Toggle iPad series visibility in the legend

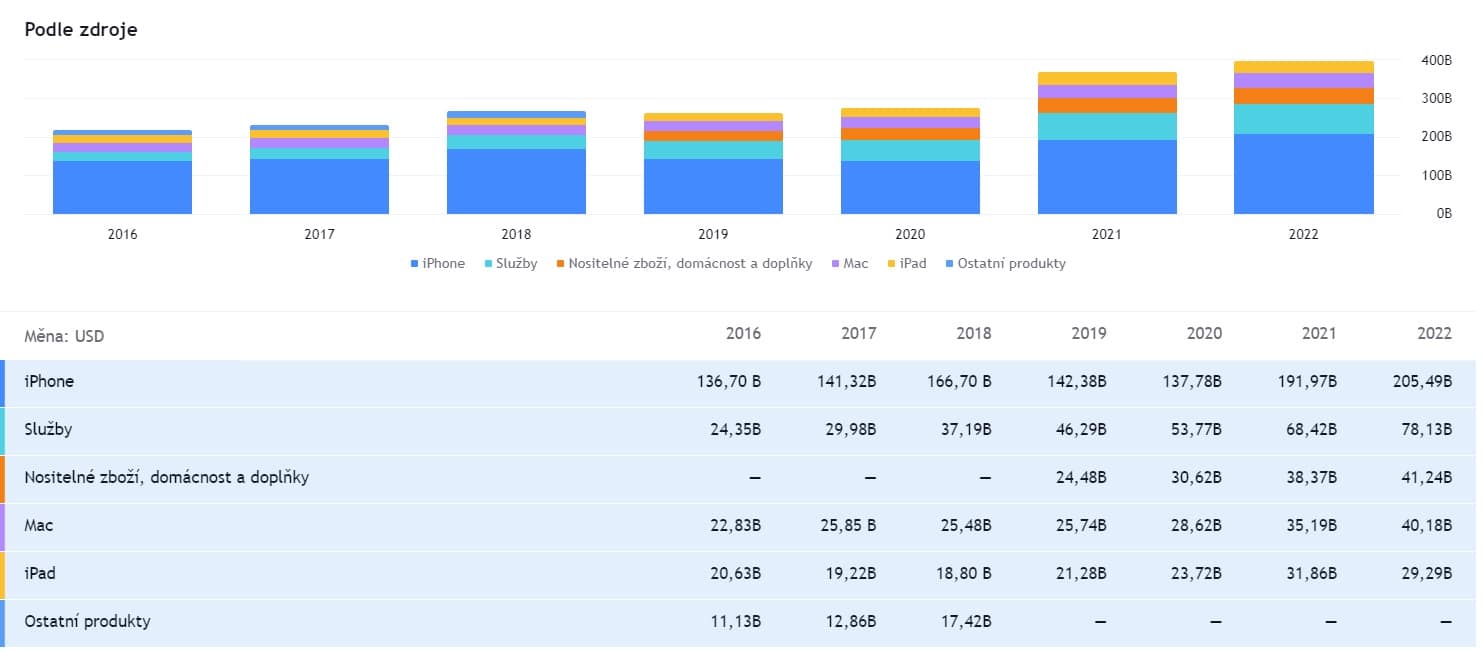906,263
